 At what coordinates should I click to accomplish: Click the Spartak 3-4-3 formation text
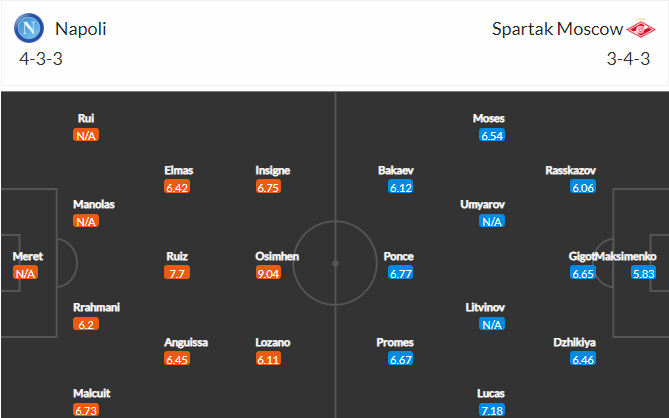pos(628,58)
